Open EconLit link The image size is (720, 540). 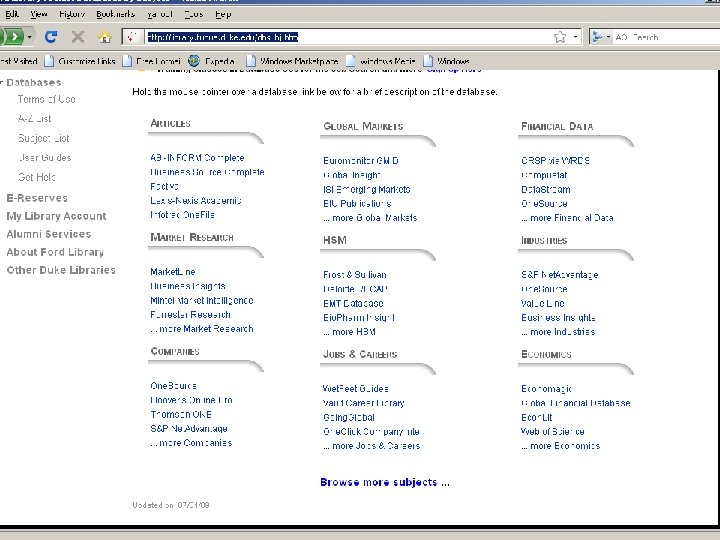click(x=537, y=417)
